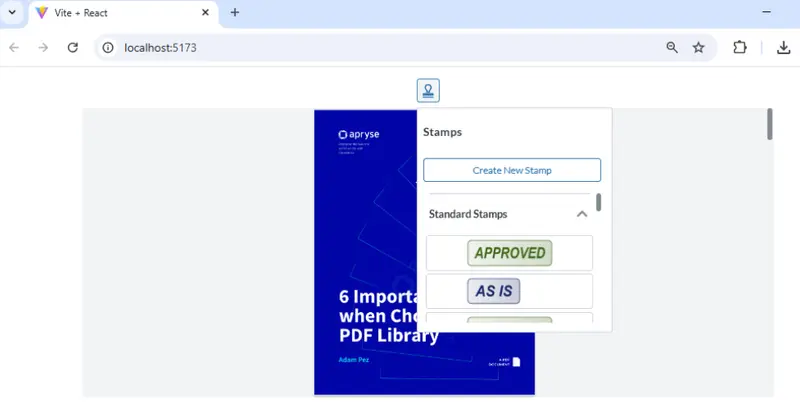
Task: Click the apryse logo on PDF cover
Action: point(359,135)
